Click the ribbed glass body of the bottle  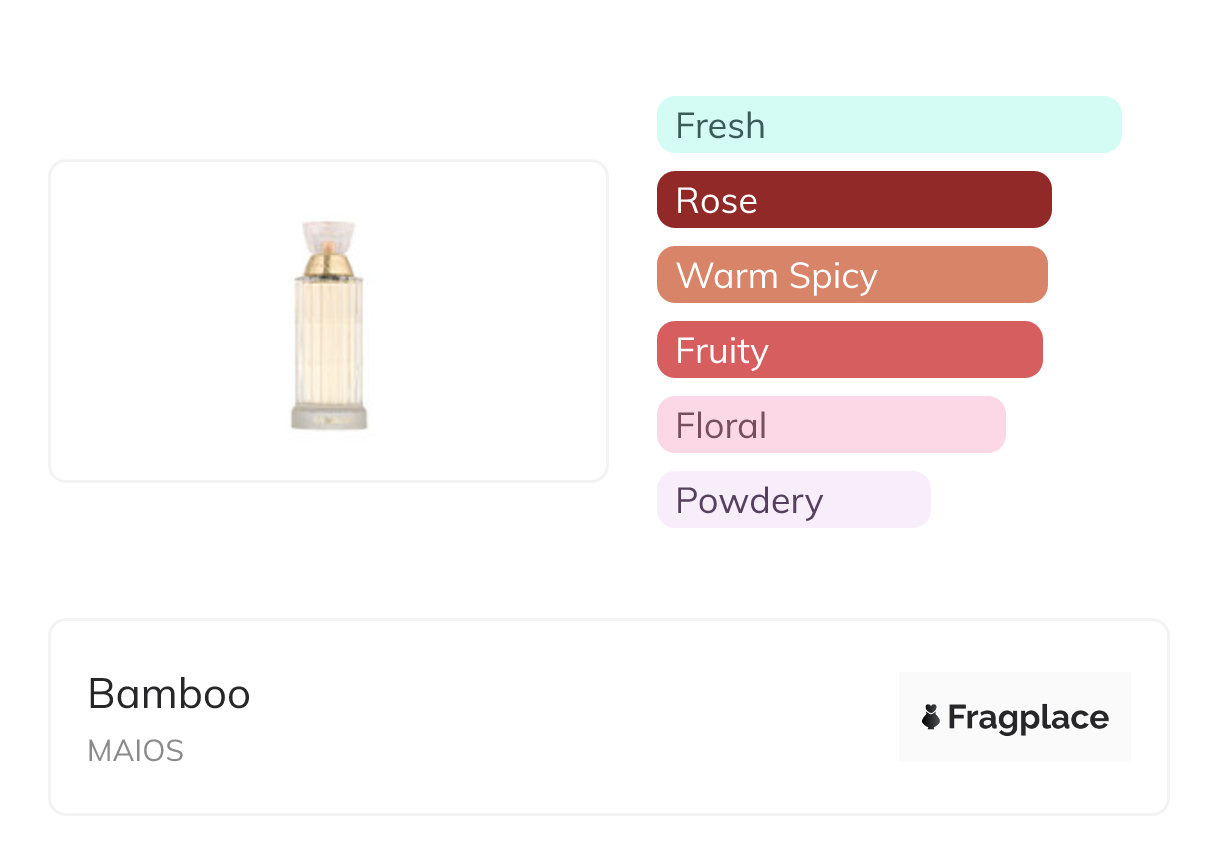(x=329, y=340)
